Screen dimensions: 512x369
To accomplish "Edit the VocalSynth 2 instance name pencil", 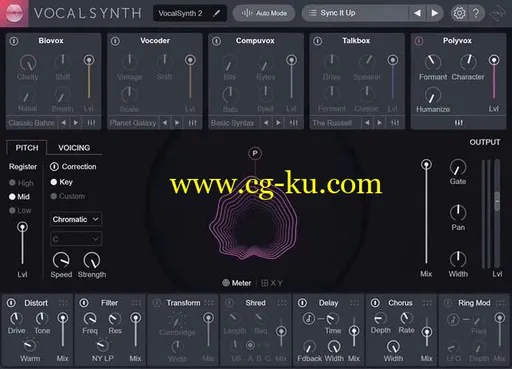I will (x=217, y=13).
